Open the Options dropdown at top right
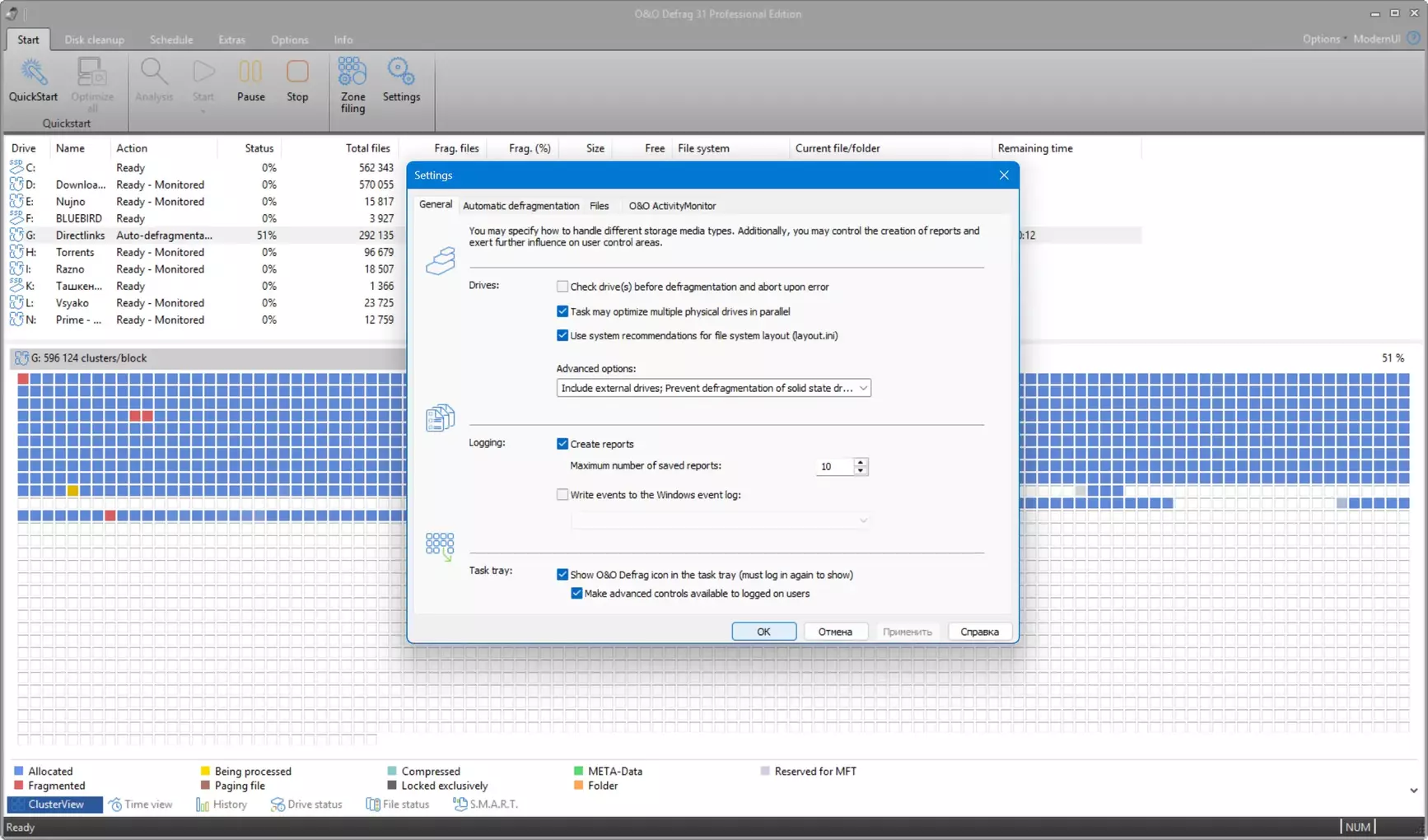Image resolution: width=1428 pixels, height=840 pixels. point(1323,39)
